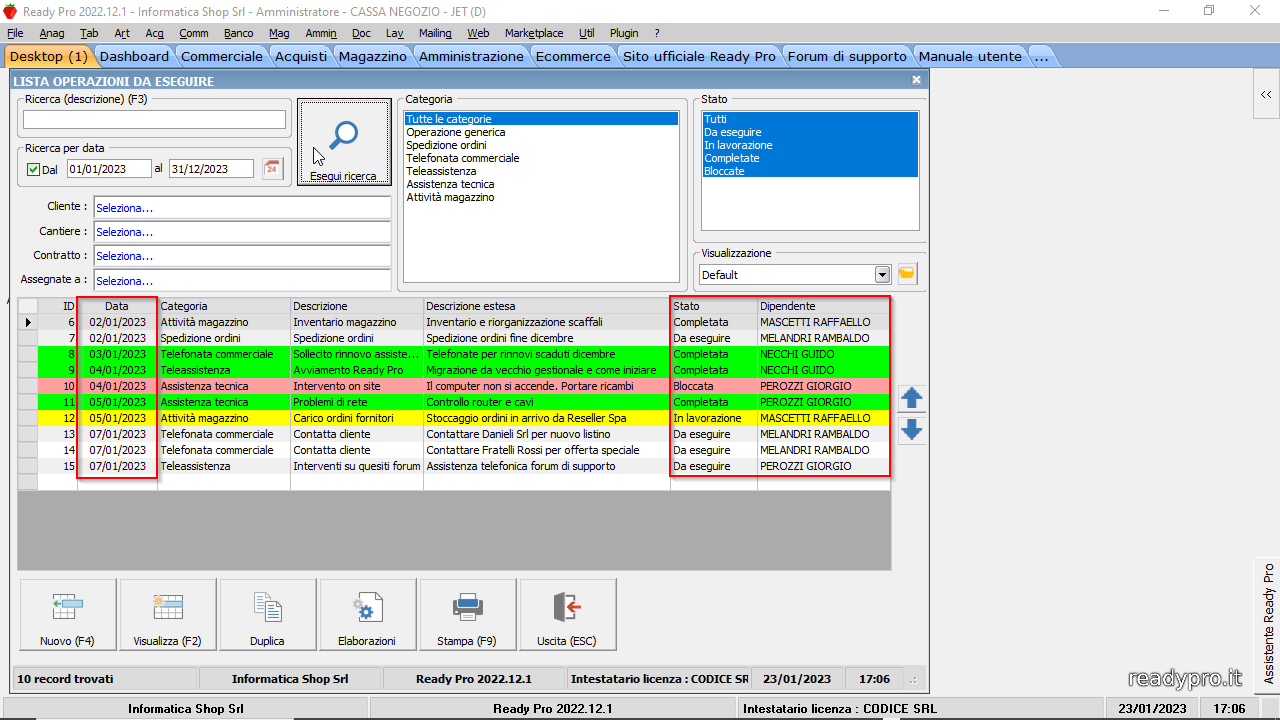1280x720 pixels.
Task: Print the list with Stampa (F9)
Action: pyautogui.click(x=467, y=614)
